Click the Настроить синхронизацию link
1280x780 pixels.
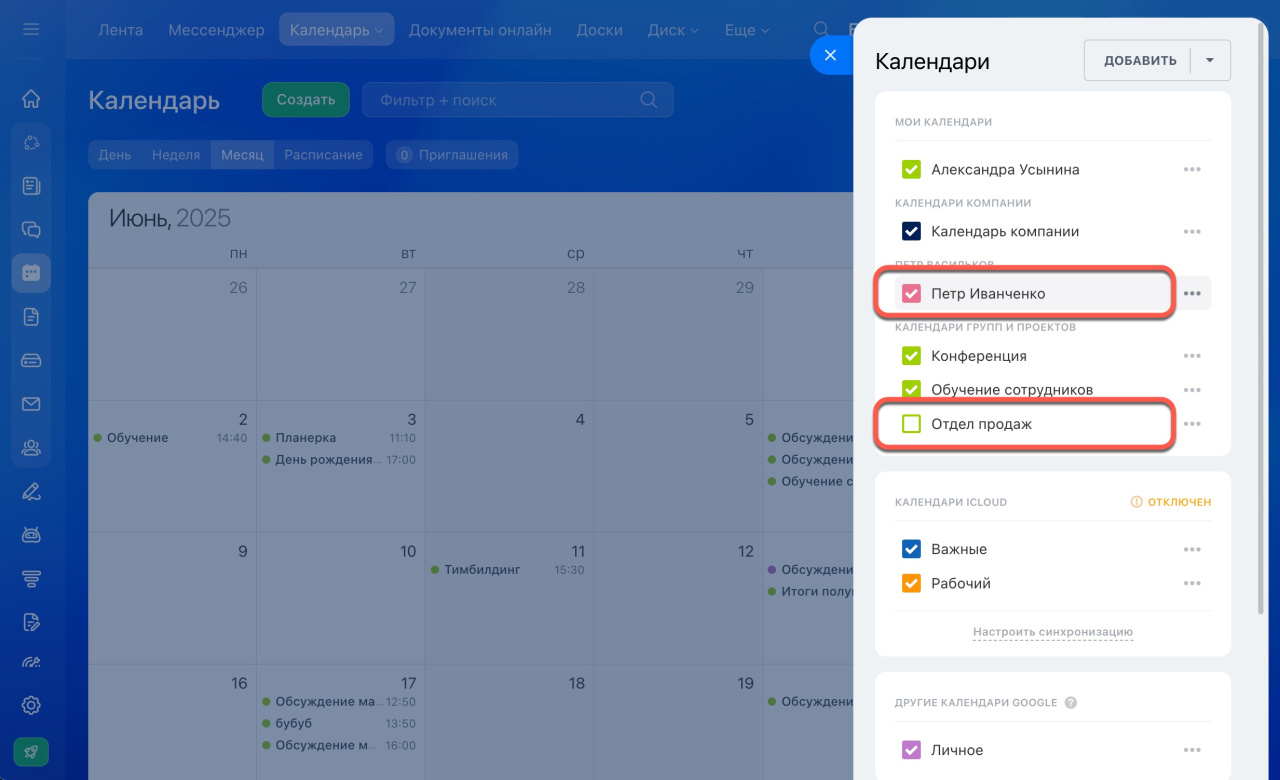pyautogui.click(x=1053, y=632)
